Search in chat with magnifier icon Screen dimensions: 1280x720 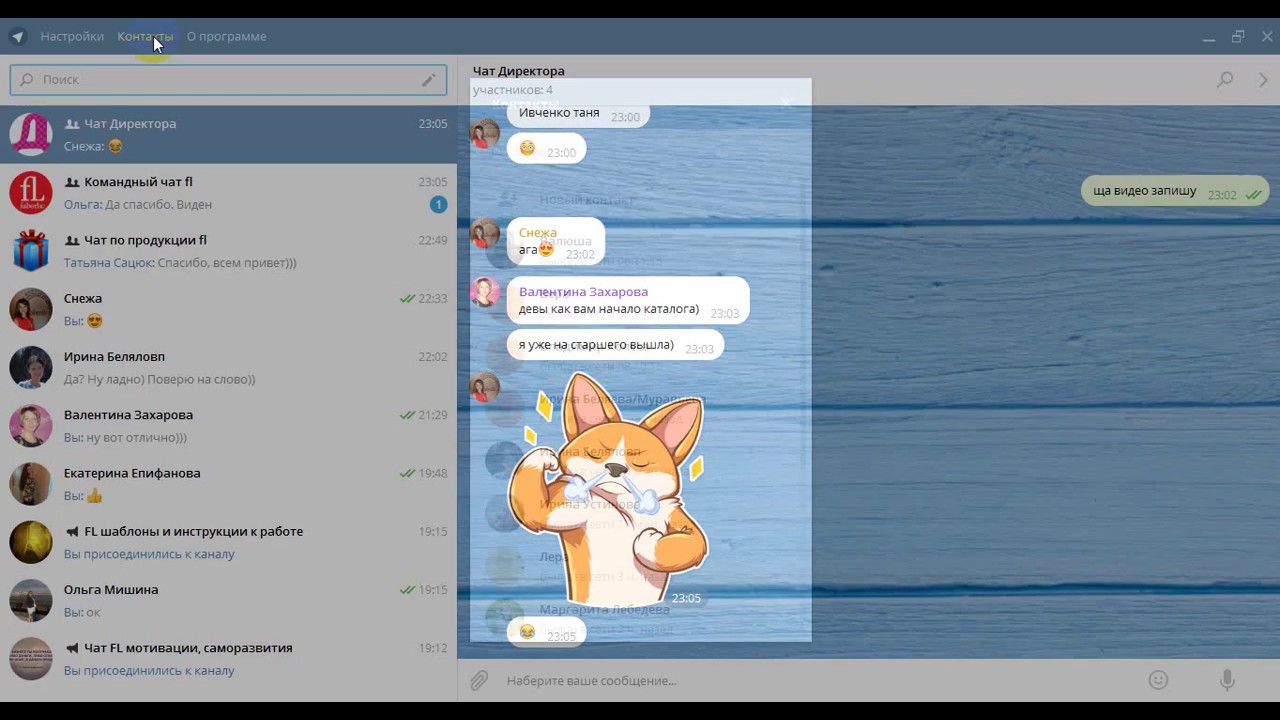click(1225, 79)
